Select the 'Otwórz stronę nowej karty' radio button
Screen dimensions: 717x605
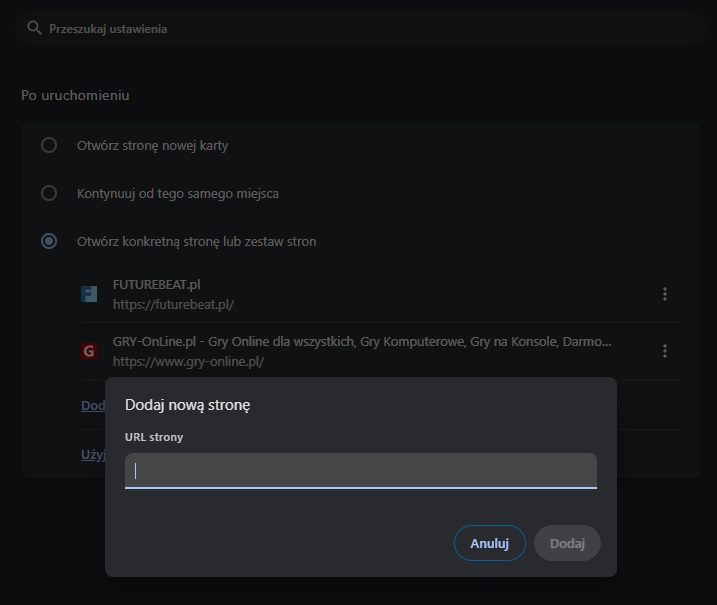click(49, 146)
